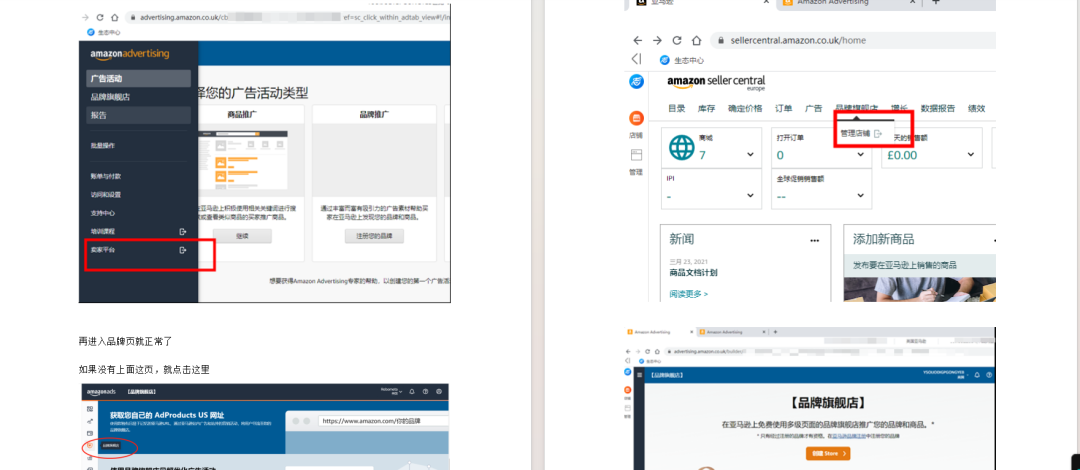Image resolution: width=1080 pixels, height=470 pixels.
Task: Expand the 商城 card dropdown chevron
Action: 749,154
